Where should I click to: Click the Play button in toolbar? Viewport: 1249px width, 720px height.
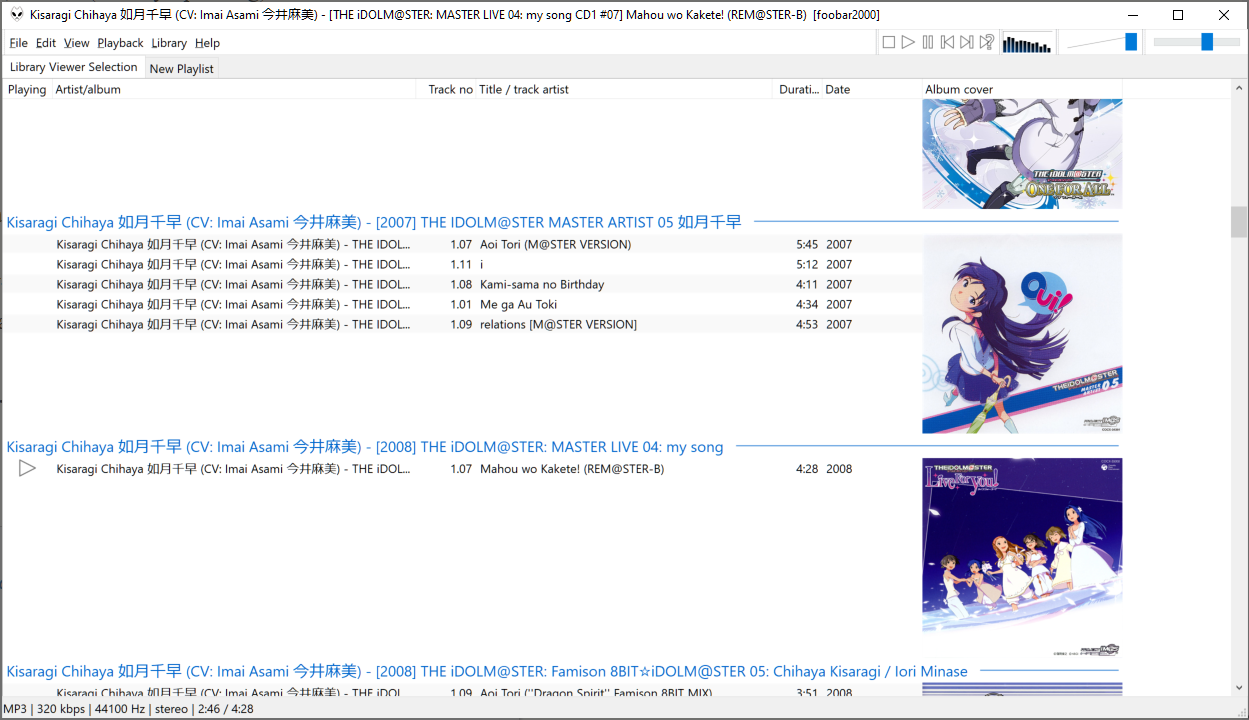[x=908, y=42]
